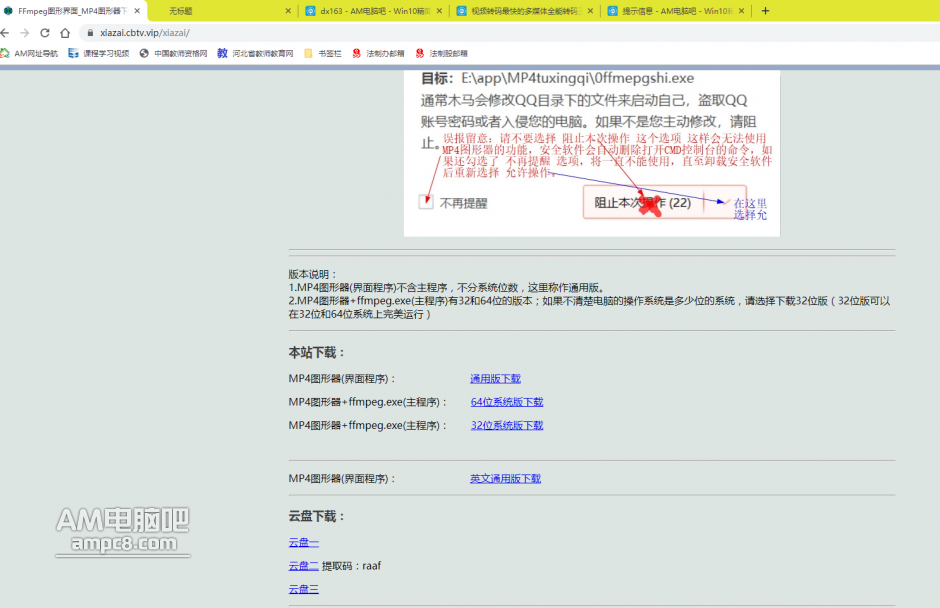Click the security warning dialog screenshot image
Screen dimensions: 940x608
[x=592, y=153]
